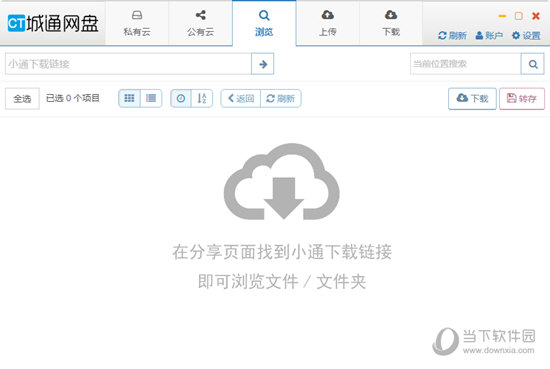
Task: Click the magnifier search button
Action: (533, 64)
